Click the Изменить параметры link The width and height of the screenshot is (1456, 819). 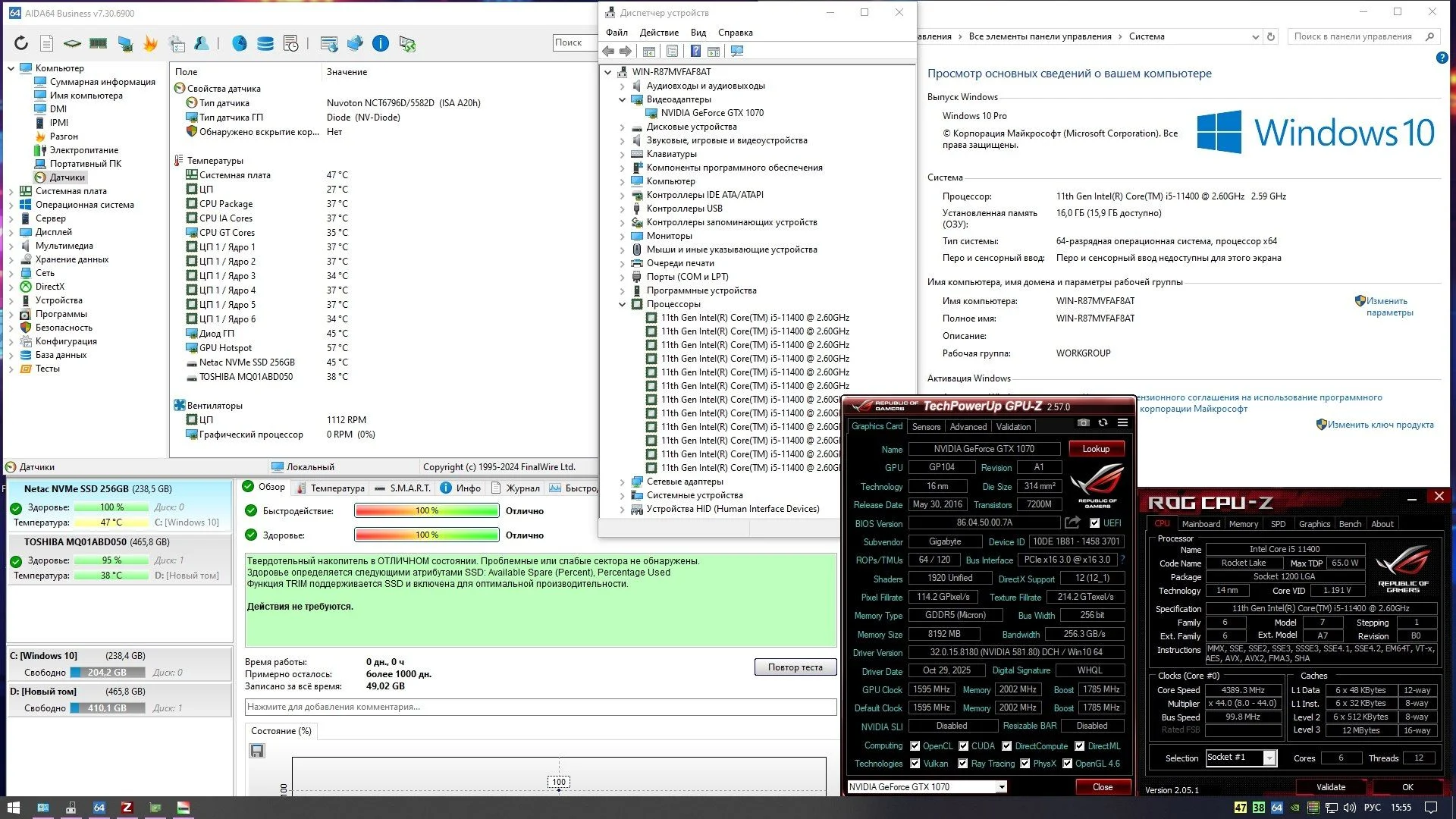pos(1389,306)
